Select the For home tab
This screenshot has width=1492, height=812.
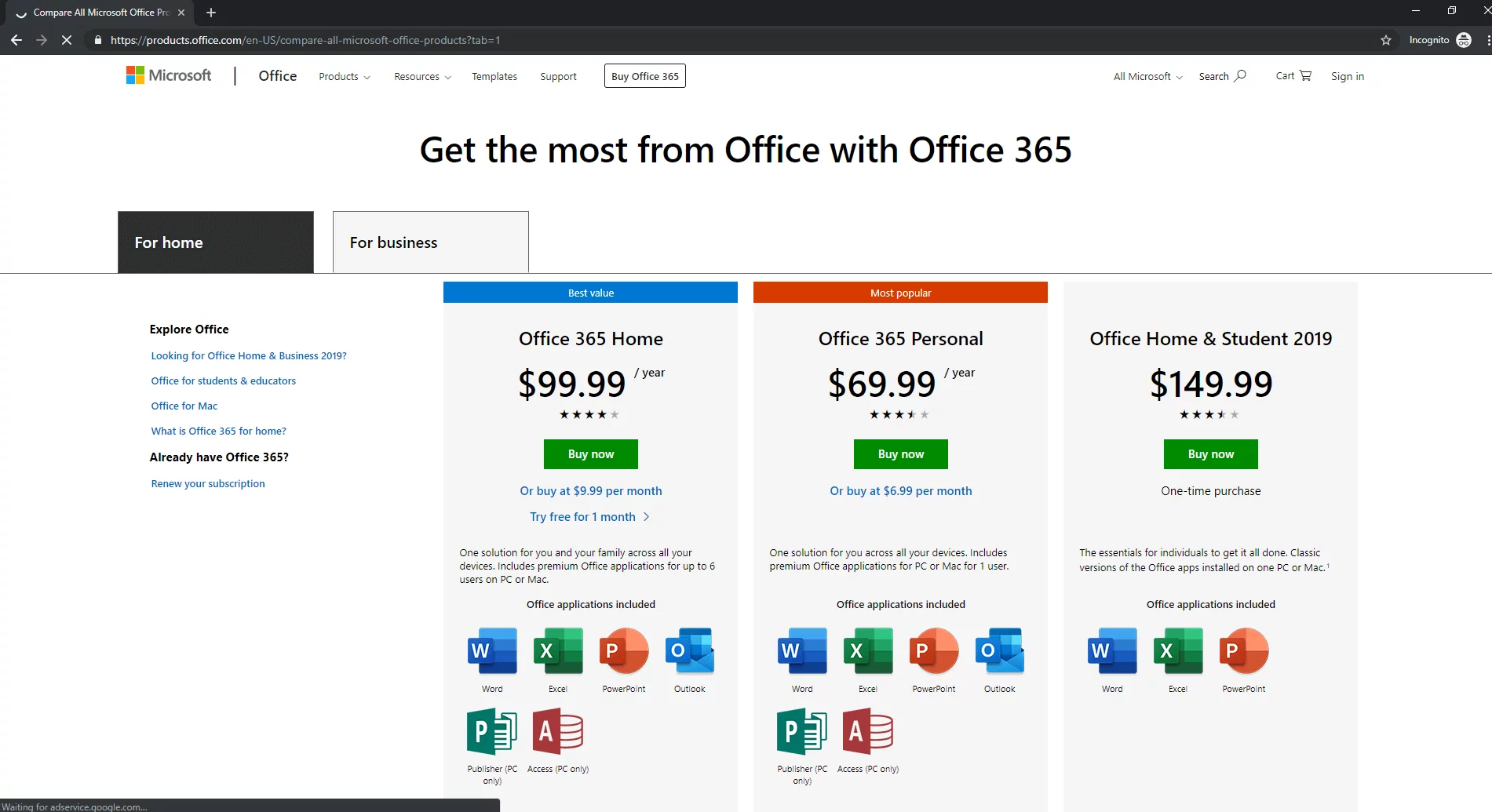(x=216, y=242)
